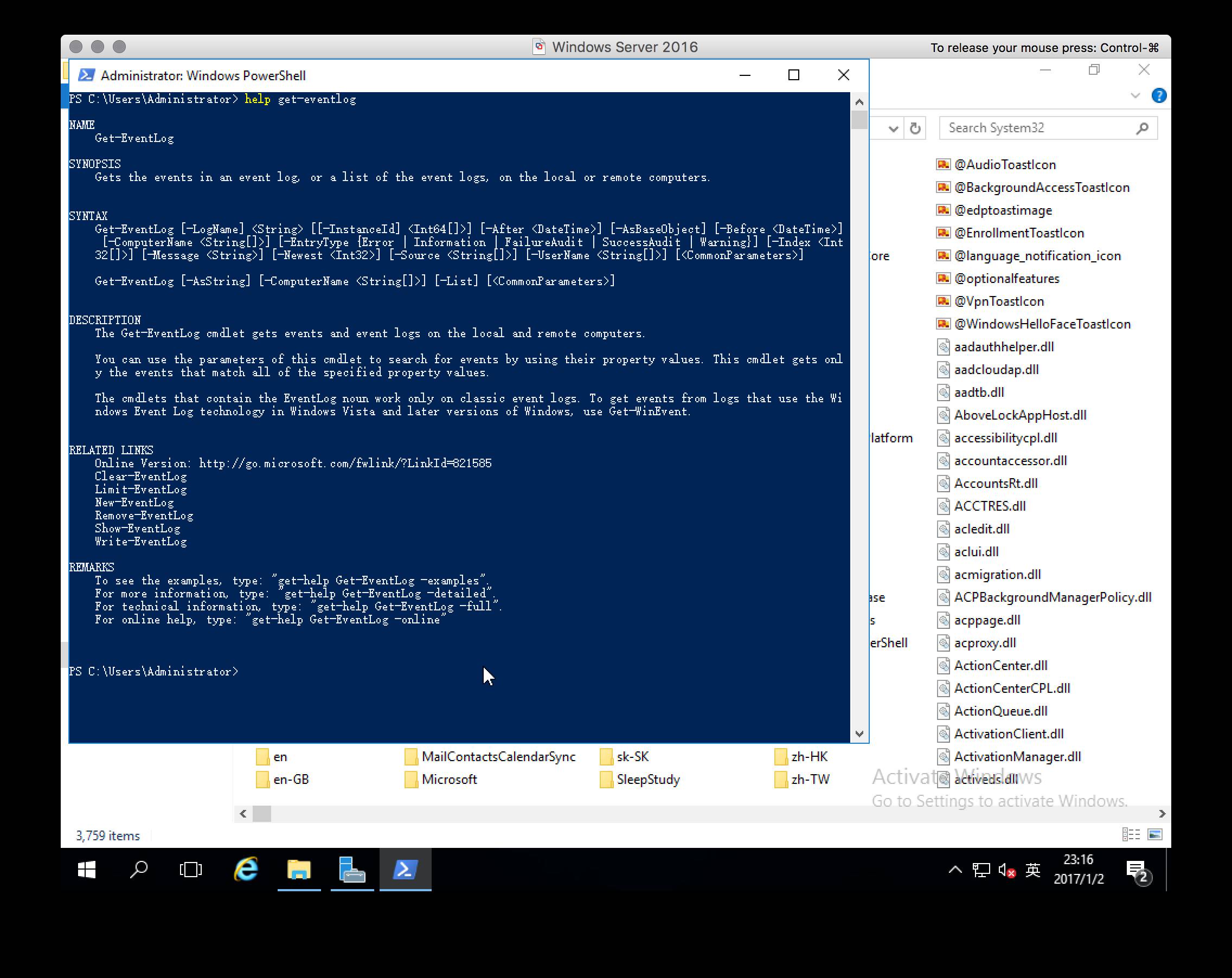Select @BackgroundAccessToastIcon file
Image resolution: width=1232 pixels, height=978 pixels.
point(1032,188)
